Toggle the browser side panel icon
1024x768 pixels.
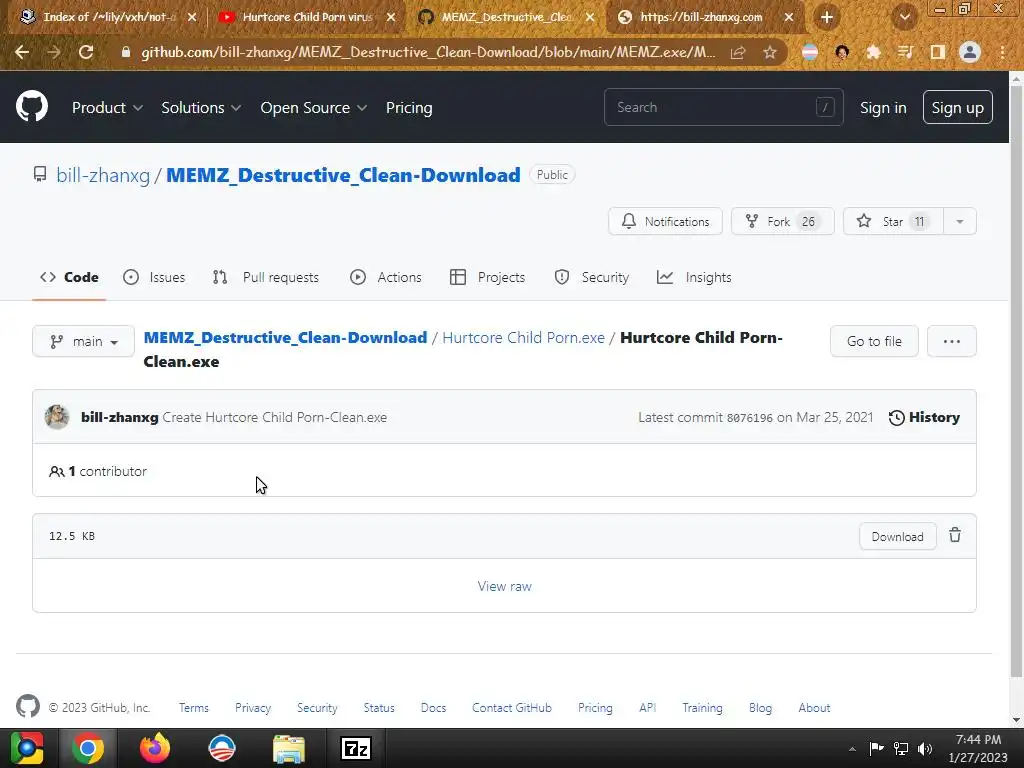click(938, 52)
